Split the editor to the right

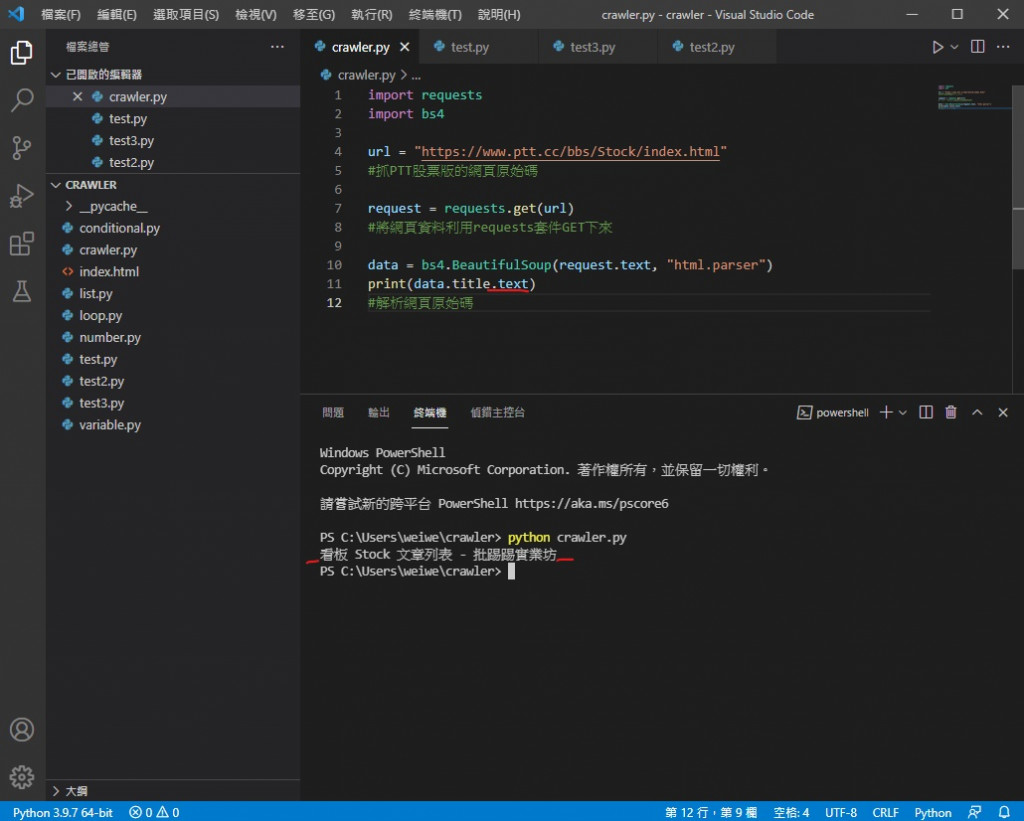coord(978,46)
